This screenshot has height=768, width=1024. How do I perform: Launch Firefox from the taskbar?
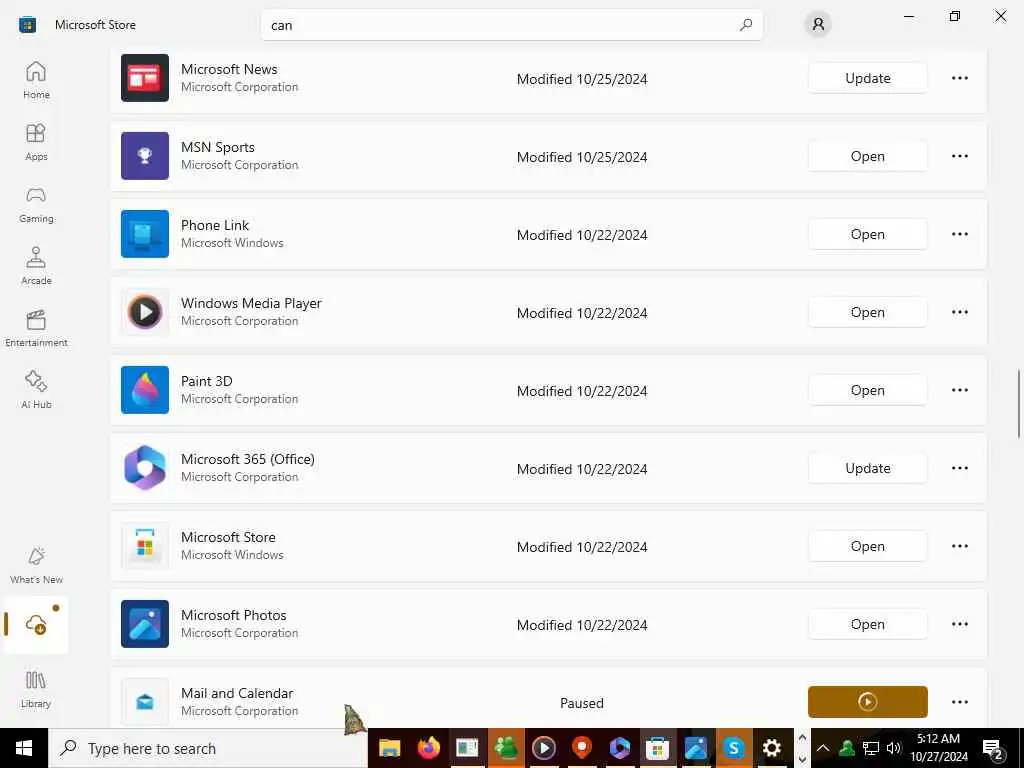tap(428, 748)
